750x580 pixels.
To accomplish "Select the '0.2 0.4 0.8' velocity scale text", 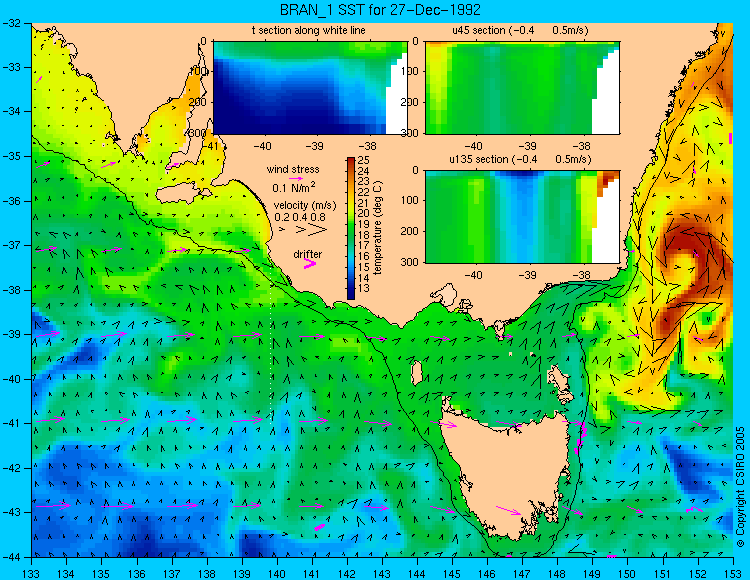I will [x=300, y=217].
